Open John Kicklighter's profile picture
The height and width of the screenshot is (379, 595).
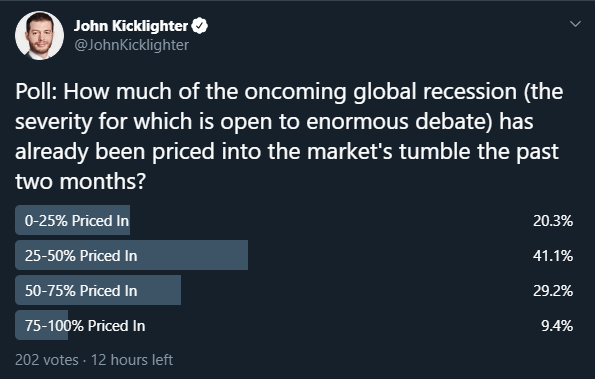[39, 36]
